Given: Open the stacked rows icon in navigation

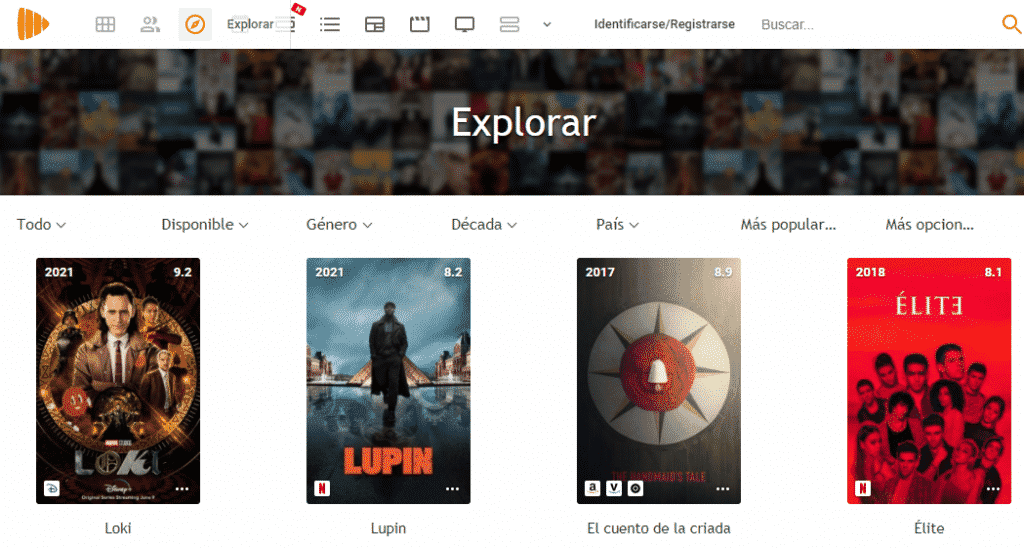Looking at the screenshot, I should tap(509, 25).
